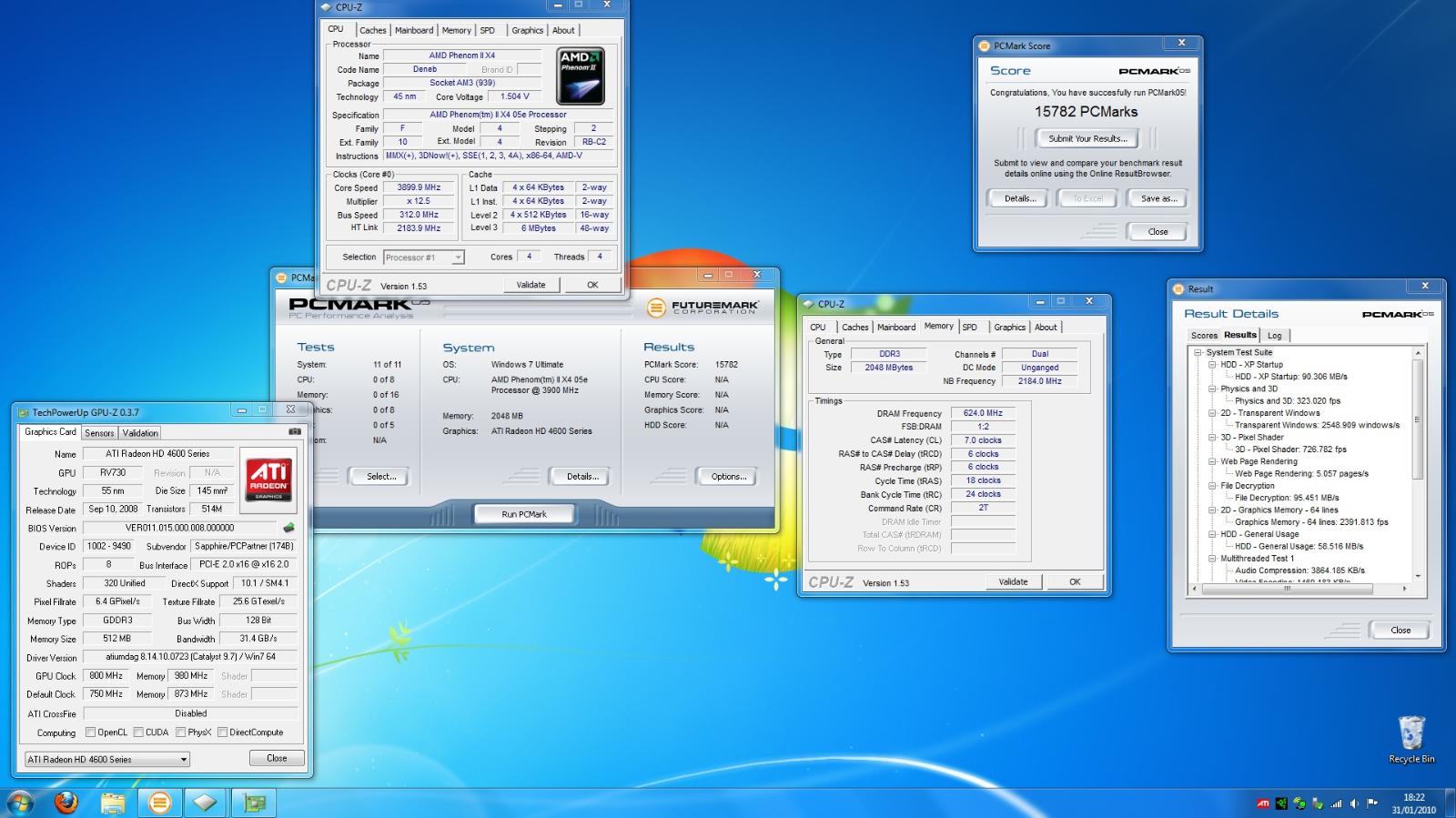Click the orange PCMark taskbar icon
Screen dimensions: 1456x818
(x=159, y=803)
